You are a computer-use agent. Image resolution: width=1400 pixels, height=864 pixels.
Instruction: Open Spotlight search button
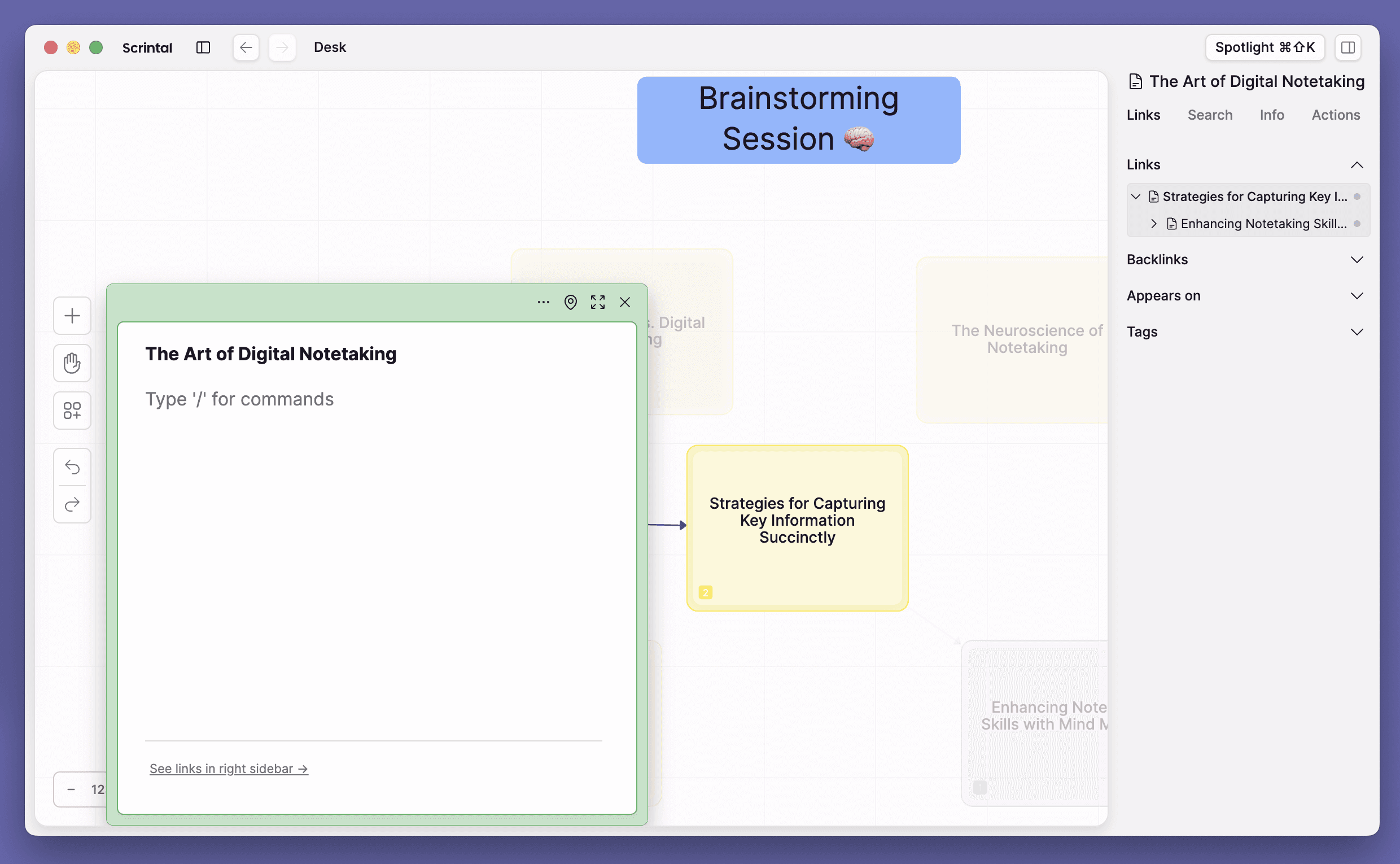point(1264,47)
